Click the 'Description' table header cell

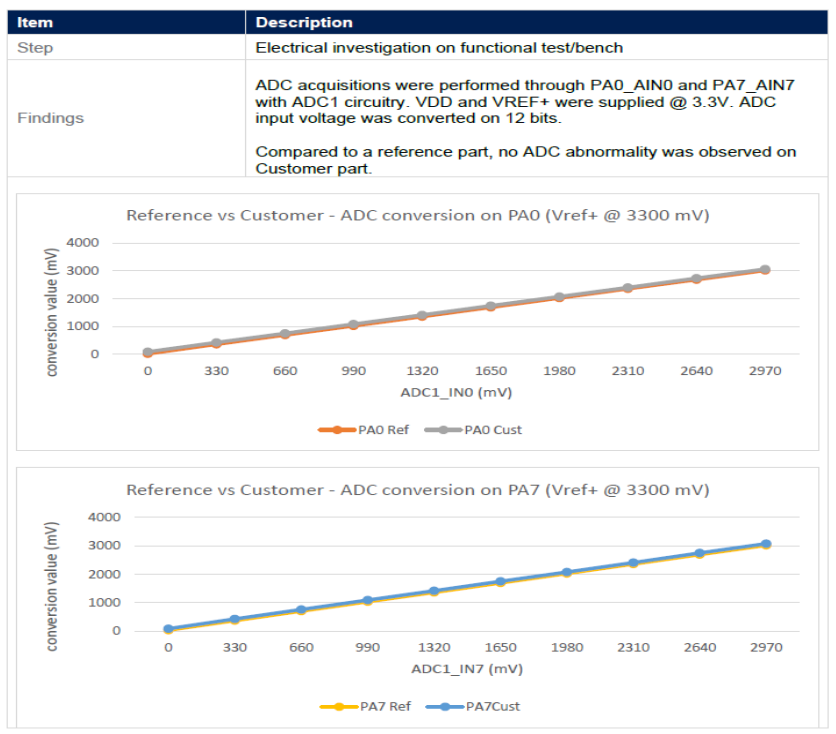point(536,22)
